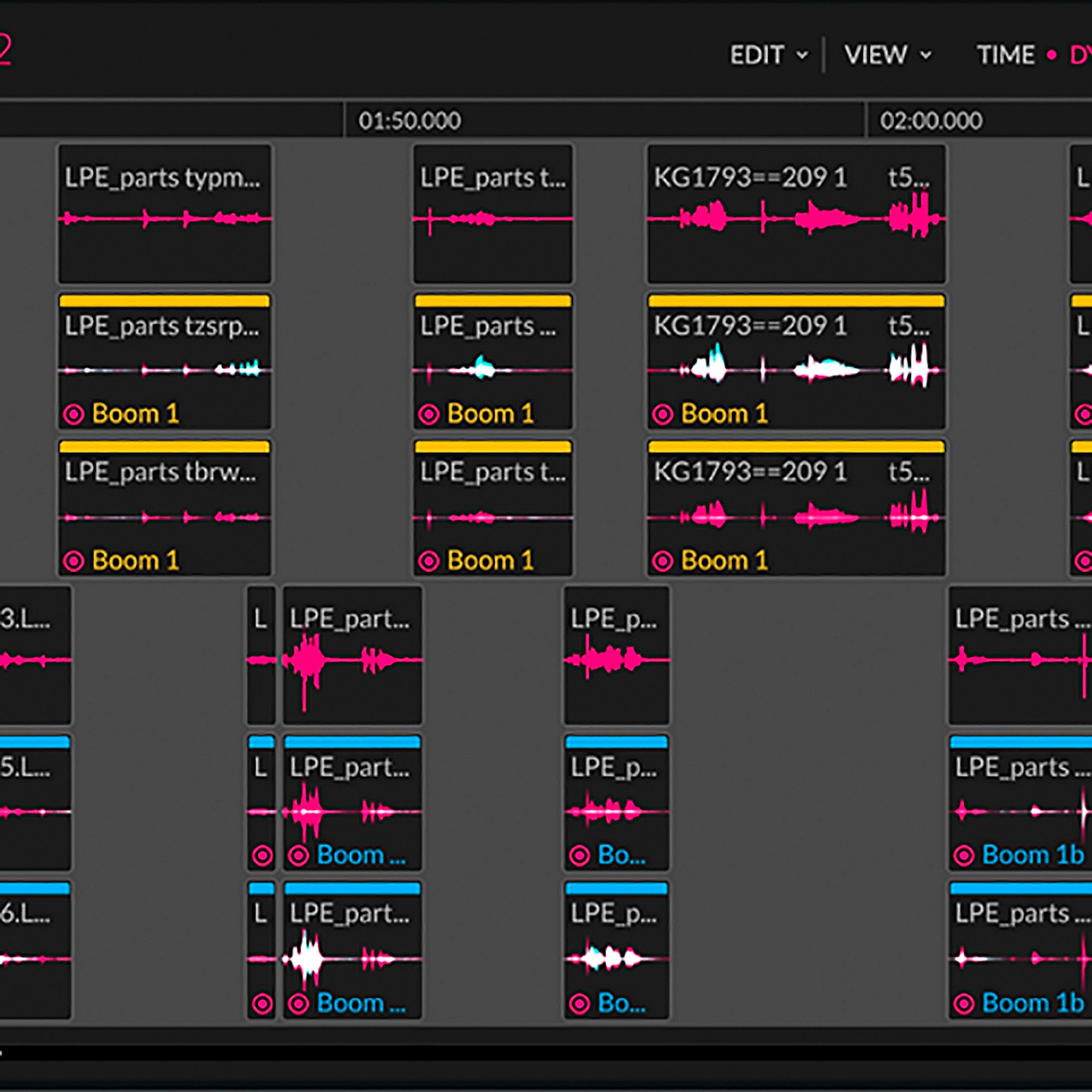Viewport: 1092px width, 1092px height.
Task: Select unbarred LPE_part... clip with large pink waveform
Action: 352,656
